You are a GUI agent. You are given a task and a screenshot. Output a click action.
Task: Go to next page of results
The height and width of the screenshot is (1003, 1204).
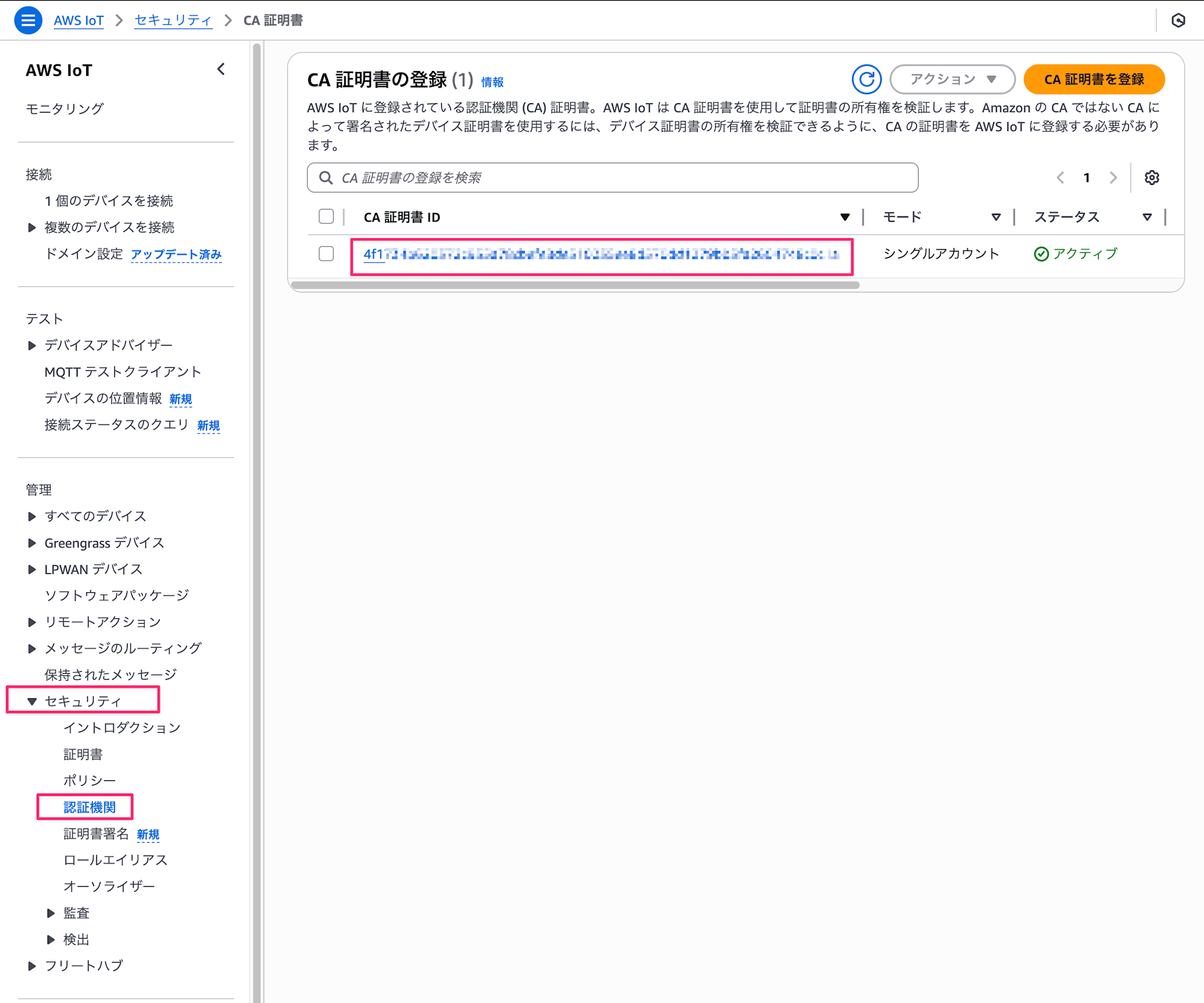(1113, 178)
